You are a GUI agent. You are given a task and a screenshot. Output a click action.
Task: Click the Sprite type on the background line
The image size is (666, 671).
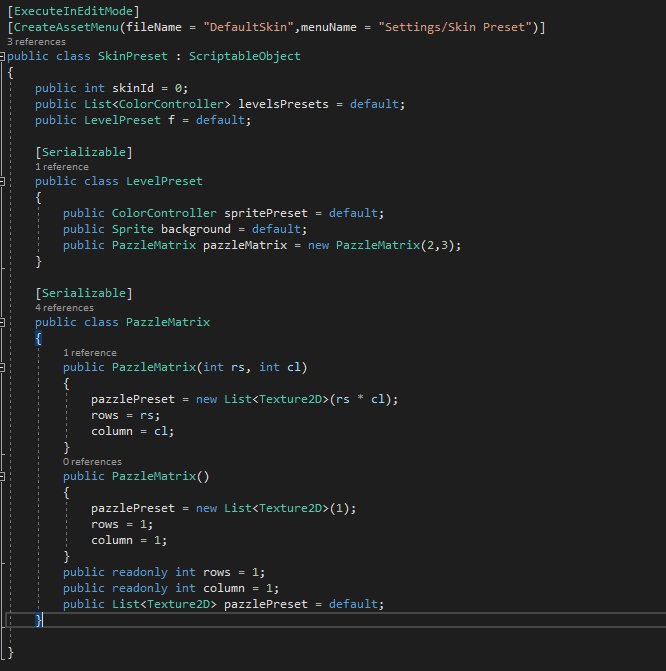tap(133, 229)
